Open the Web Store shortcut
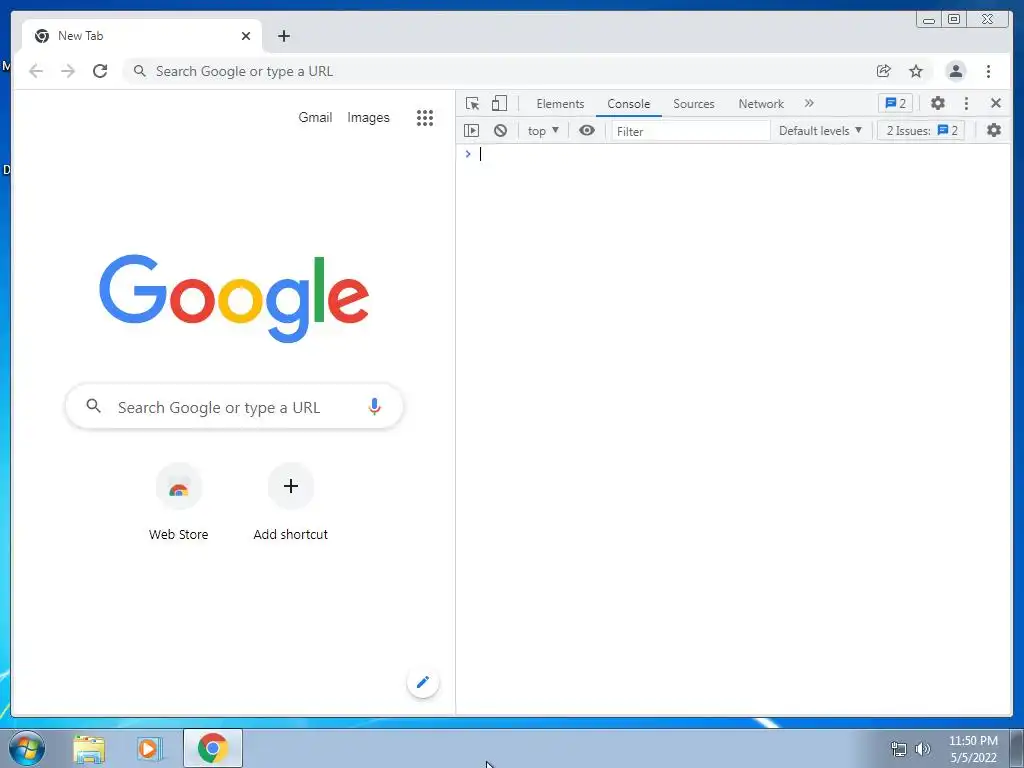 point(178,503)
